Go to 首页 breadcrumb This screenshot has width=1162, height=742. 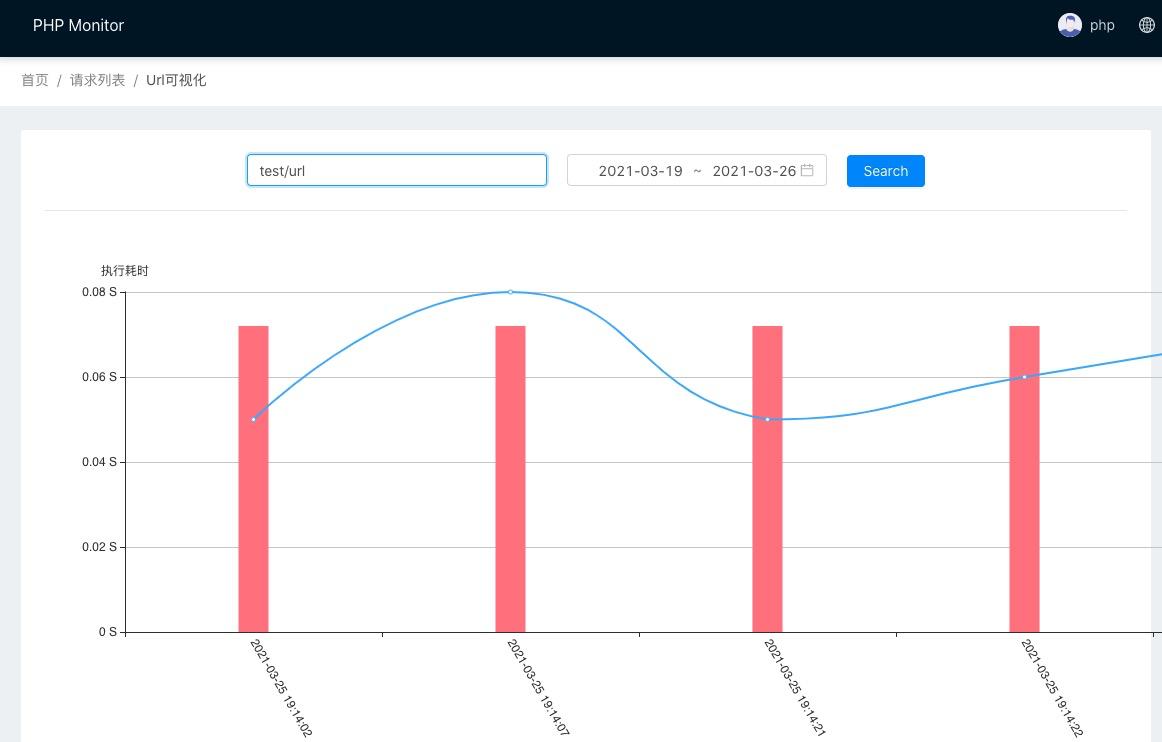(35, 80)
